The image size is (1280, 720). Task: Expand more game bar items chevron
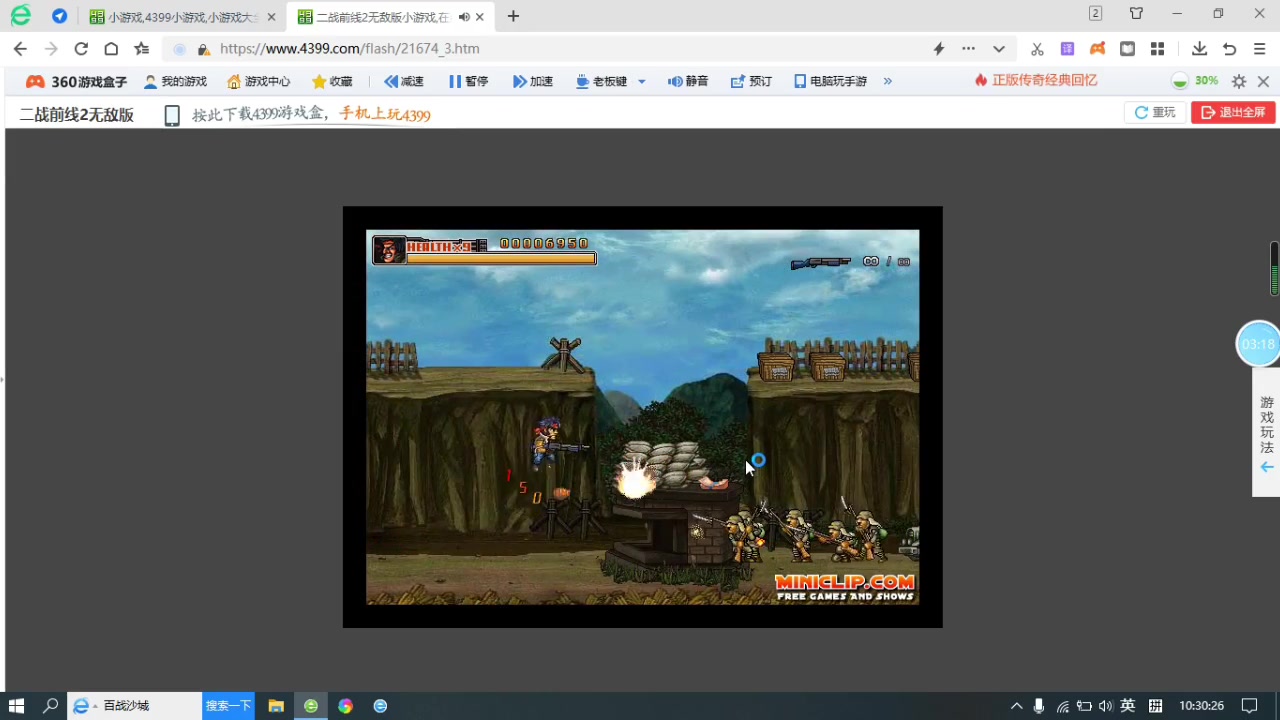click(887, 82)
